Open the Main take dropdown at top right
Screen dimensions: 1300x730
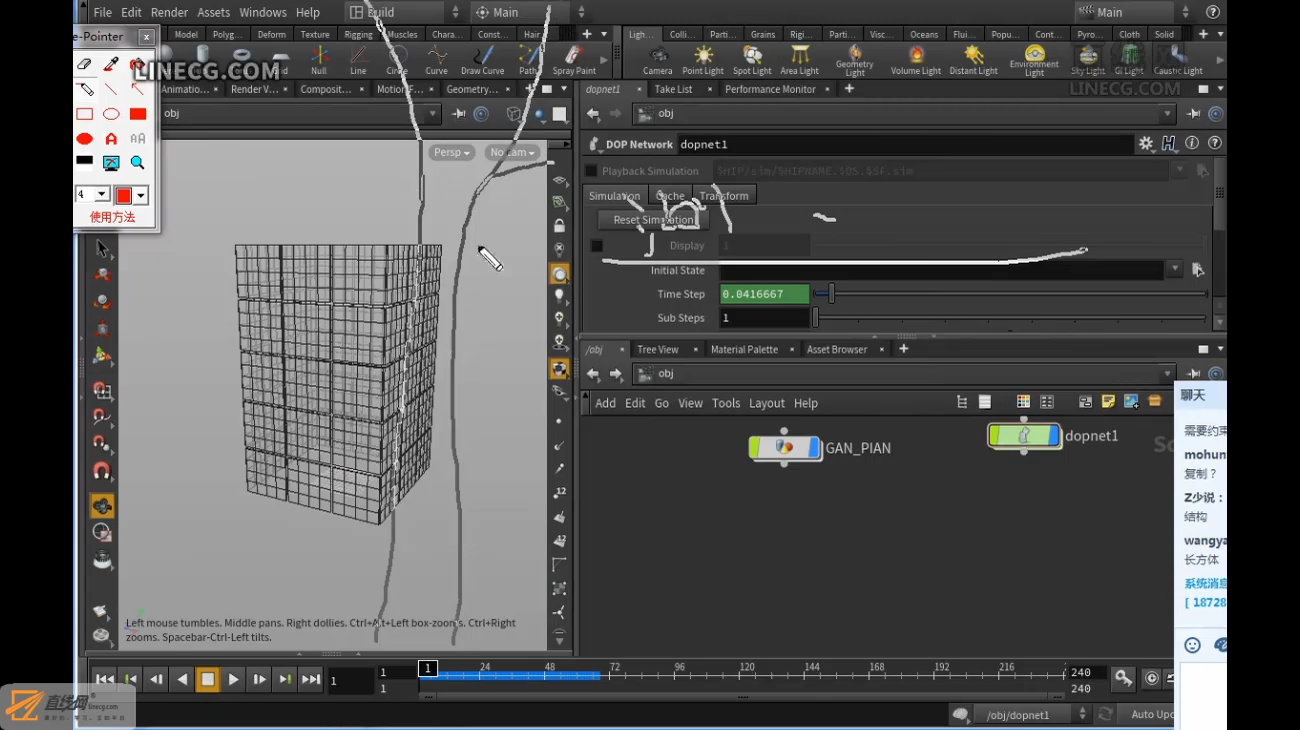[x=1134, y=12]
